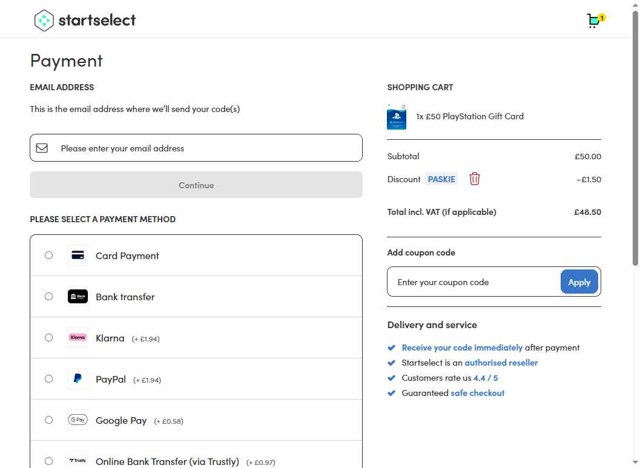Viewport: 640px width, 468px height.
Task: Select Card Payment radio button
Action: point(49,255)
